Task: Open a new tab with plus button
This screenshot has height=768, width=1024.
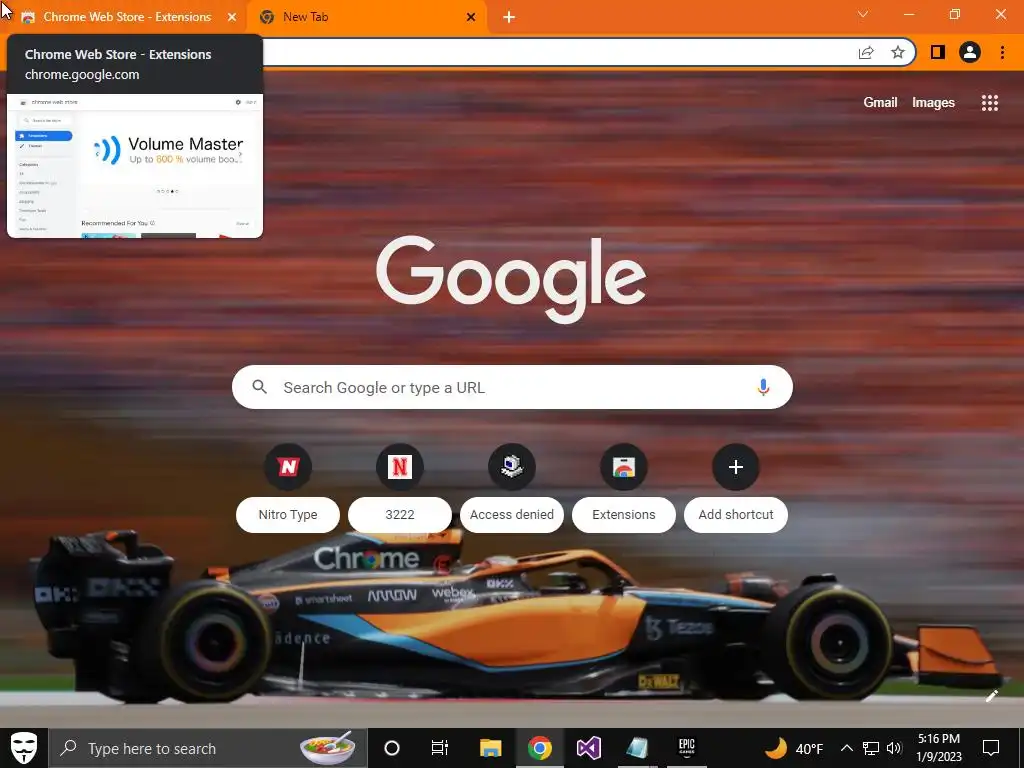Action: (509, 17)
